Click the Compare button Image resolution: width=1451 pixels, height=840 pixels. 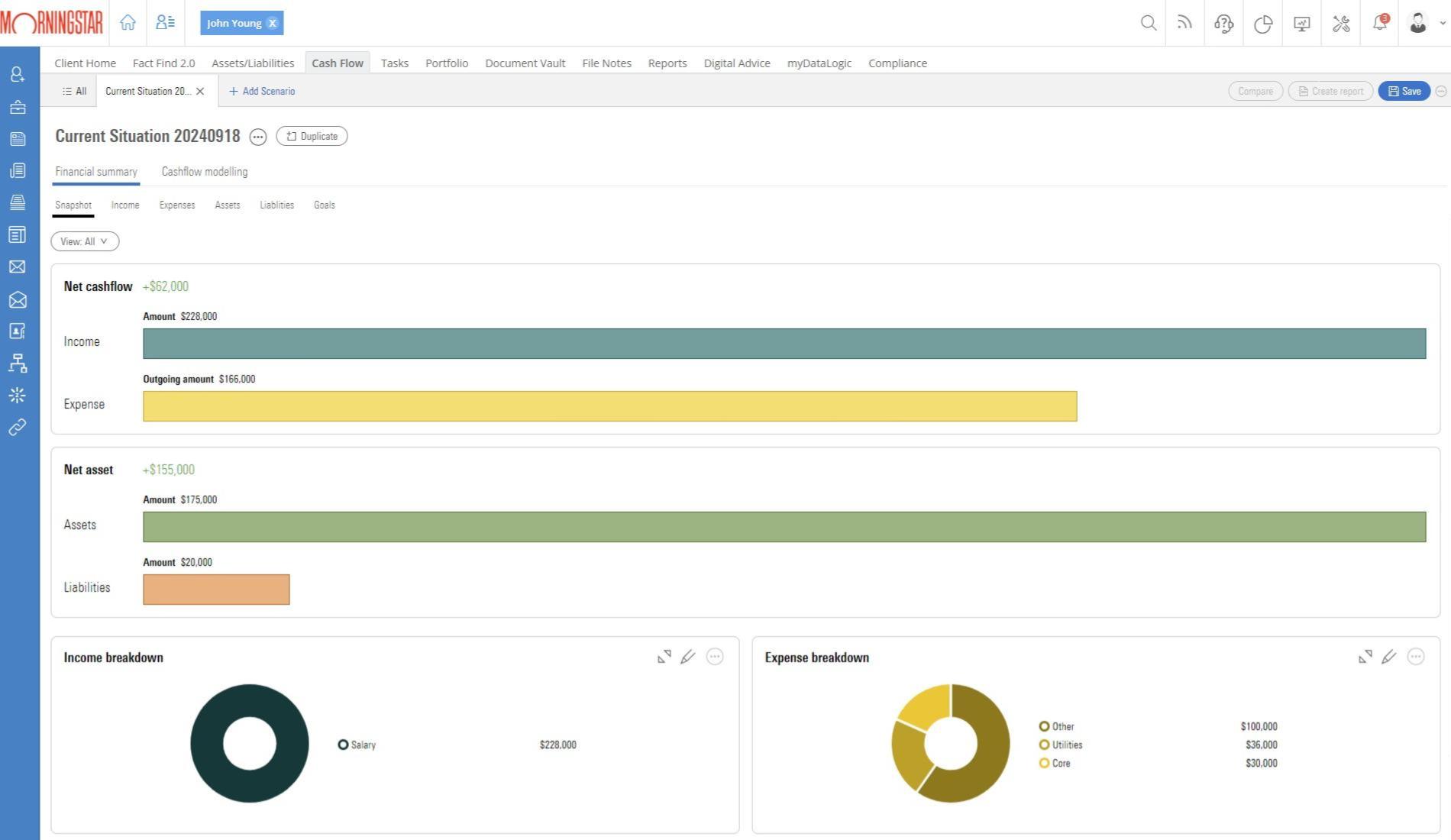(1255, 91)
